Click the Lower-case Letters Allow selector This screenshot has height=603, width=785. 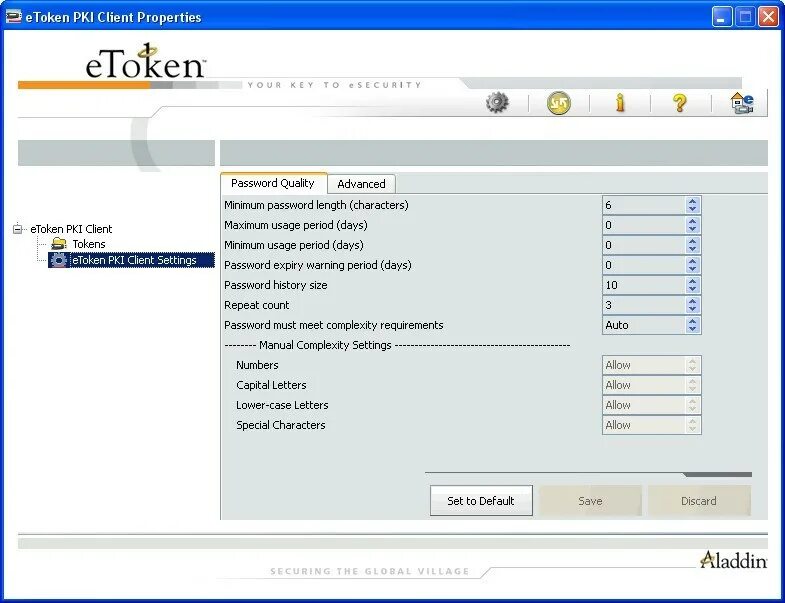coord(651,405)
